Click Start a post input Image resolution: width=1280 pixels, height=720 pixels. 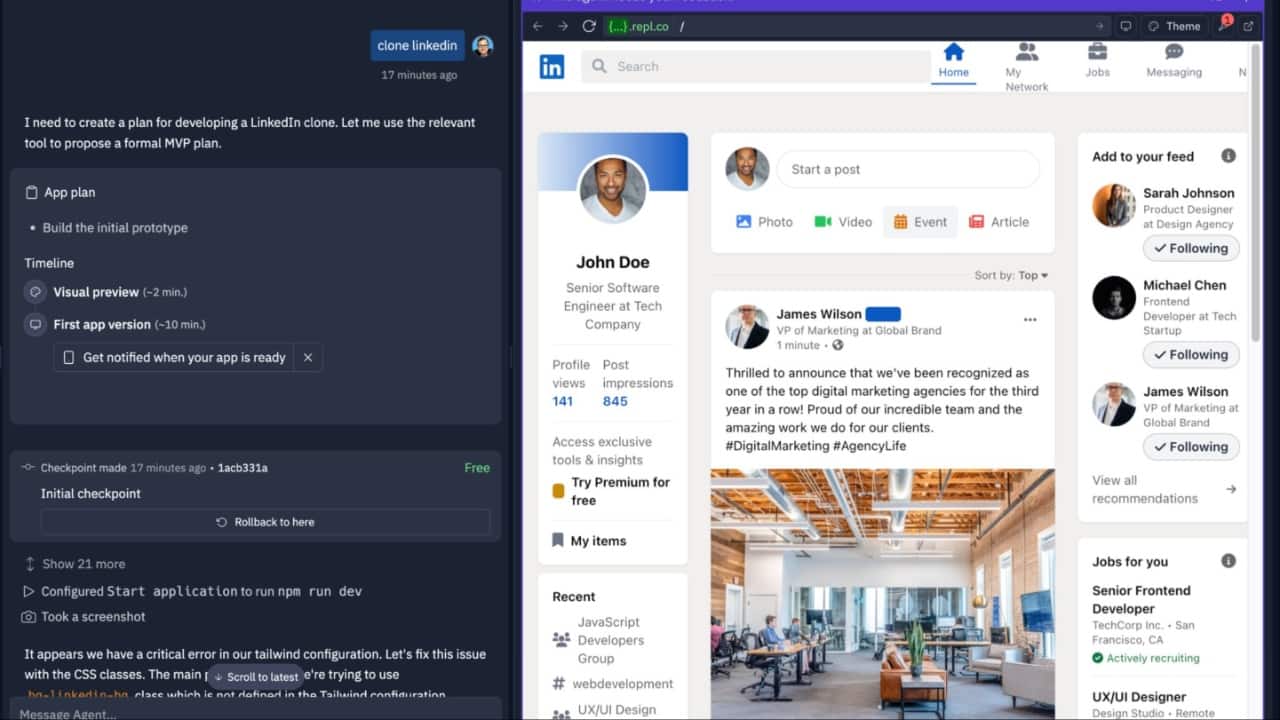(x=908, y=169)
